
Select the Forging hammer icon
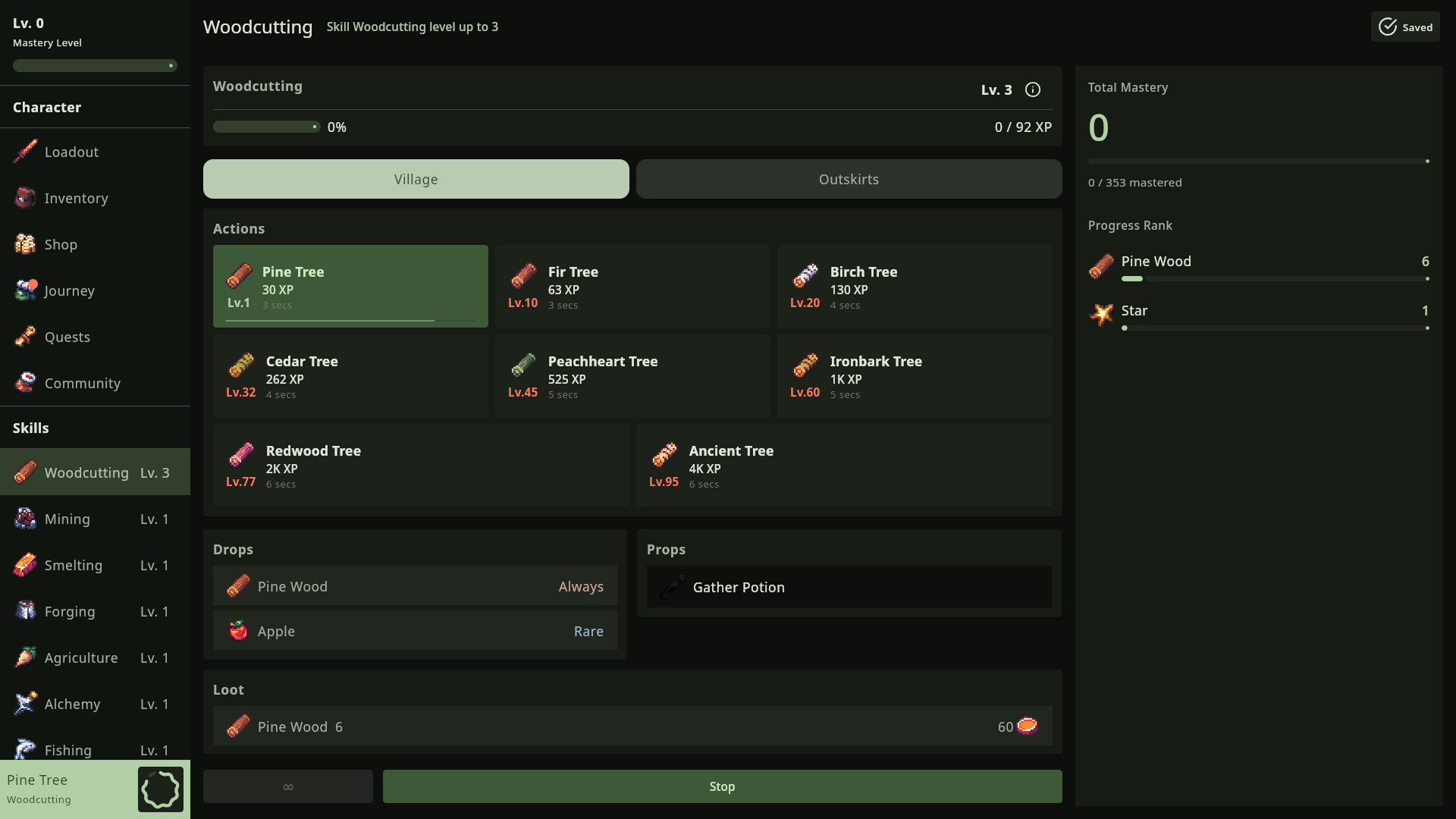click(x=24, y=611)
